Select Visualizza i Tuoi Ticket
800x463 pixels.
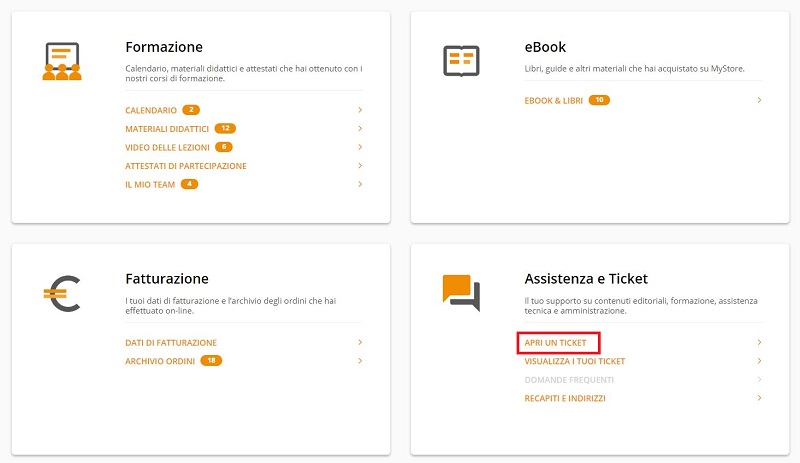pyautogui.click(x=574, y=361)
